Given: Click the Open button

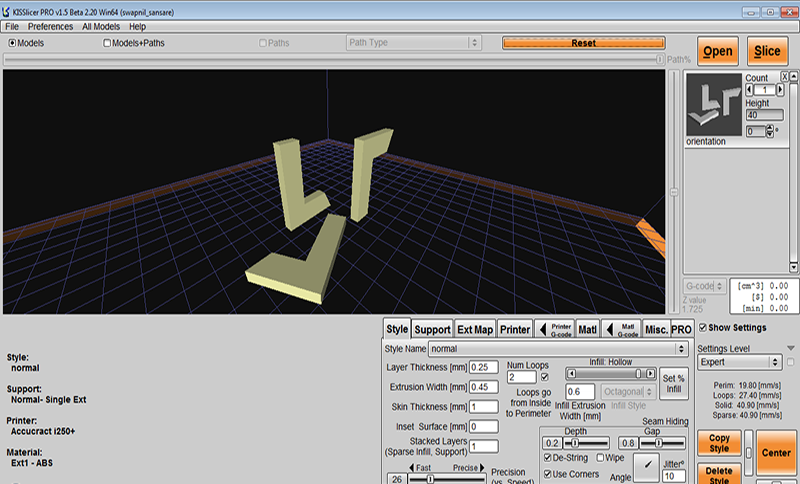Looking at the screenshot, I should point(718,51).
